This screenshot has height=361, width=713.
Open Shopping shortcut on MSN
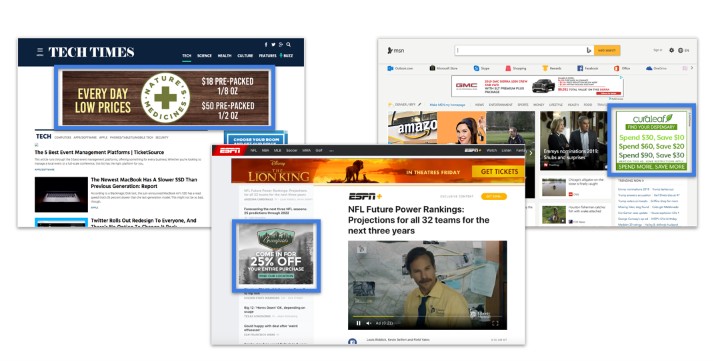(x=516, y=68)
